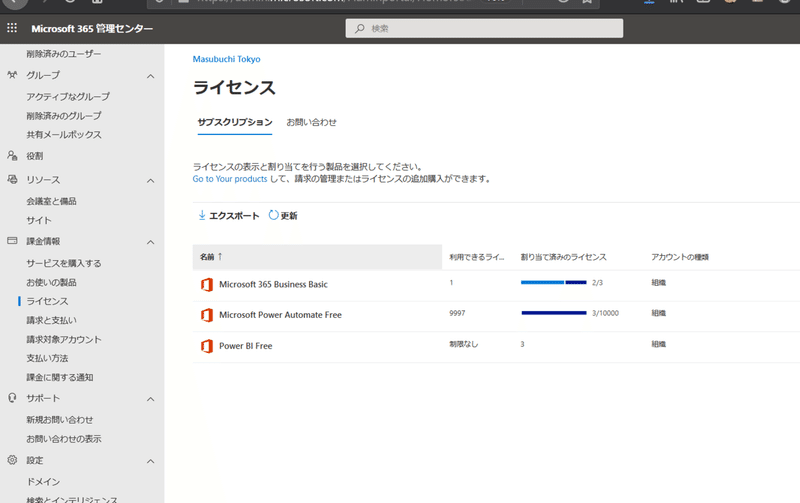Switch to the お問い合わせ tab
800x503 pixels.
311,122
